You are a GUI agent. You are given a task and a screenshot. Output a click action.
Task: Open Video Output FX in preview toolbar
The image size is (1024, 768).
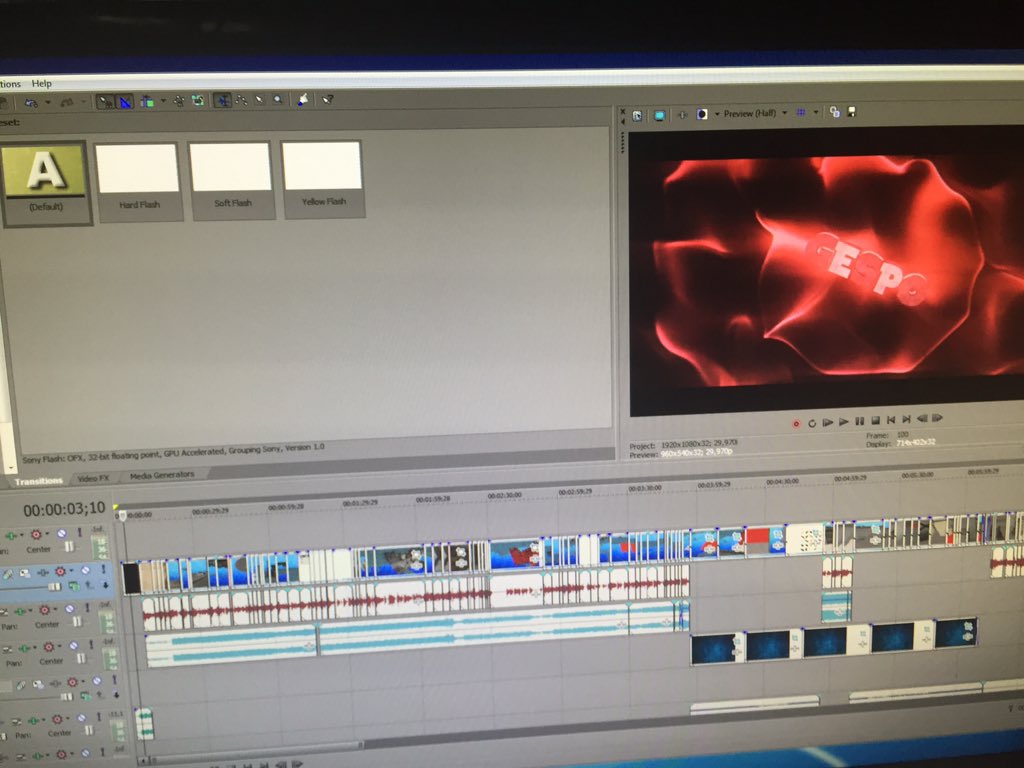coord(683,114)
